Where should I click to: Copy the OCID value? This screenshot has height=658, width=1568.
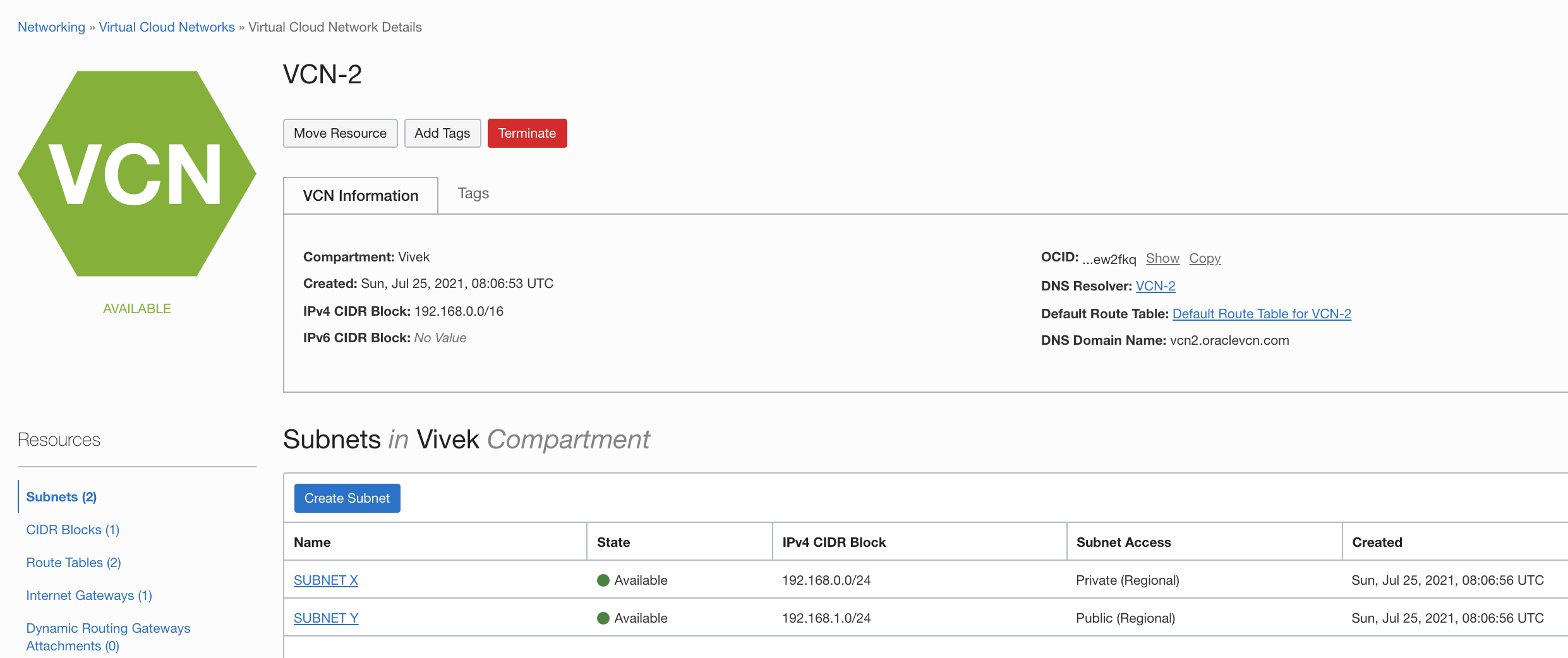1204,258
